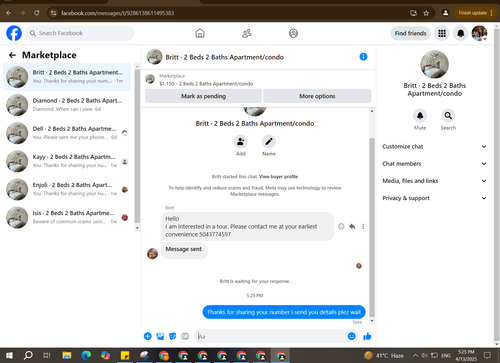500x363 pixels.
Task: Reload the page in browser
Action: [37, 13]
